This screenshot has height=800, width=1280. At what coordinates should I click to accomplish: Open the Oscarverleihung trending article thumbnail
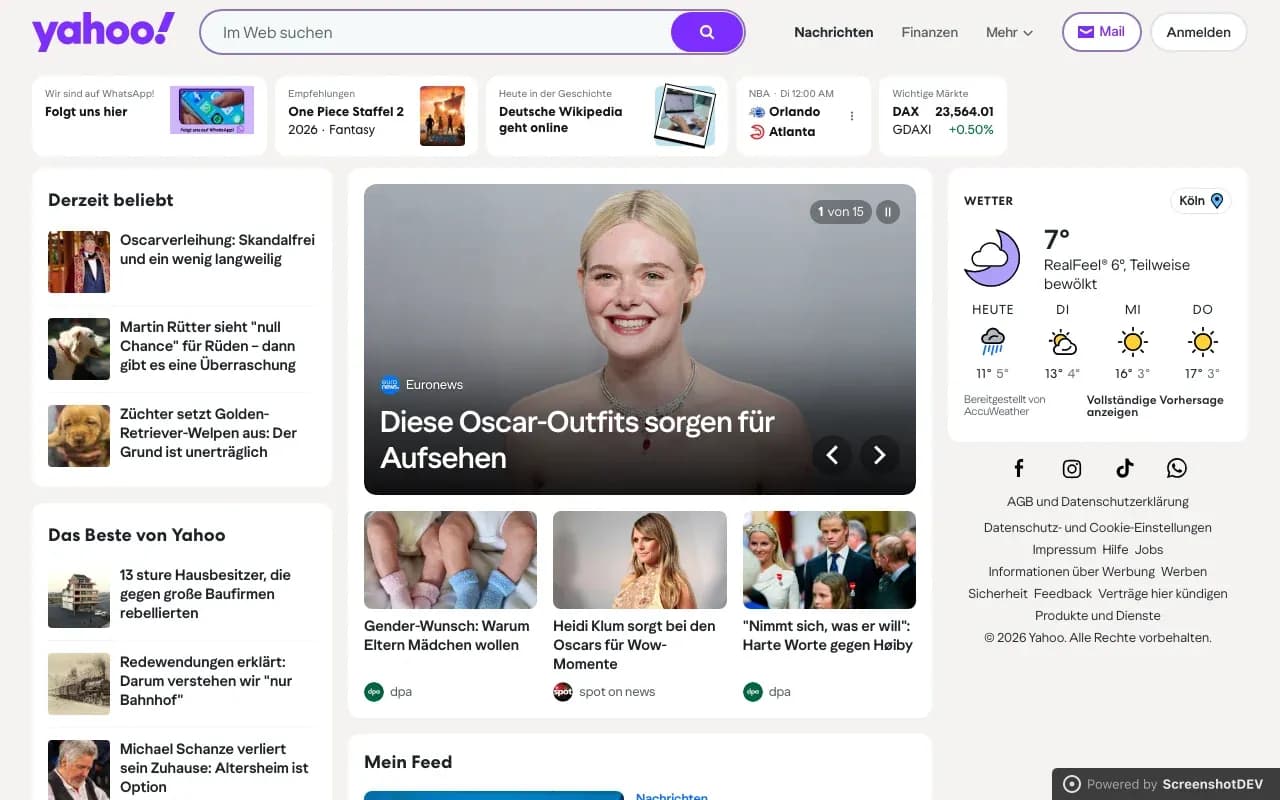[79, 262]
